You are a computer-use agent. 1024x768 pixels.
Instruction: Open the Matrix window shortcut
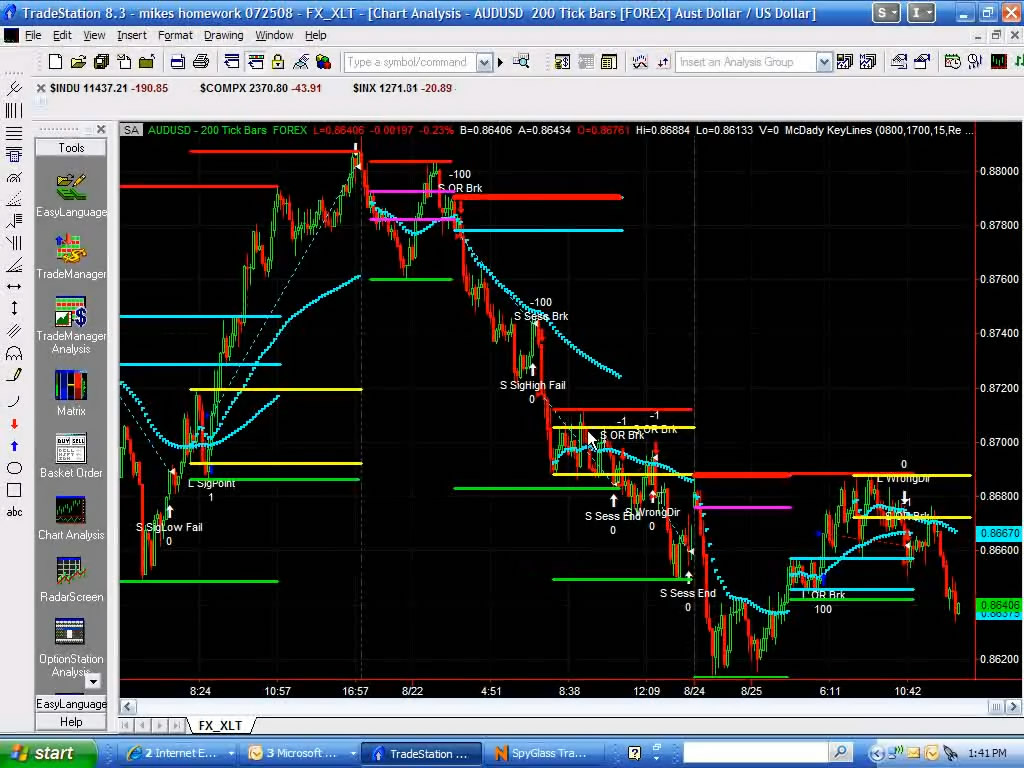click(x=71, y=392)
